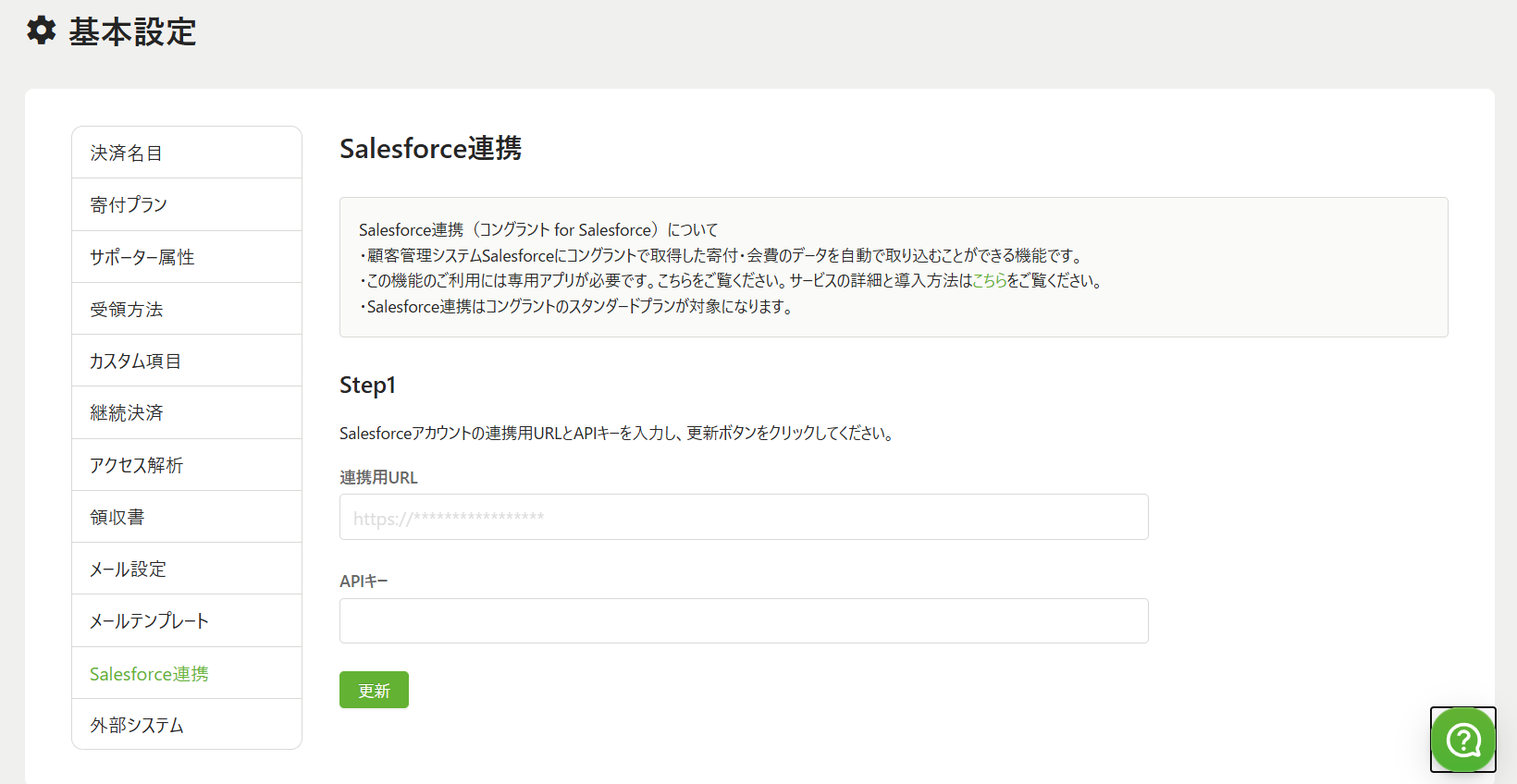Viewport: 1517px width, 784px height.
Task: Select the active Salesforce連携 sidebar item
Action: [187, 673]
